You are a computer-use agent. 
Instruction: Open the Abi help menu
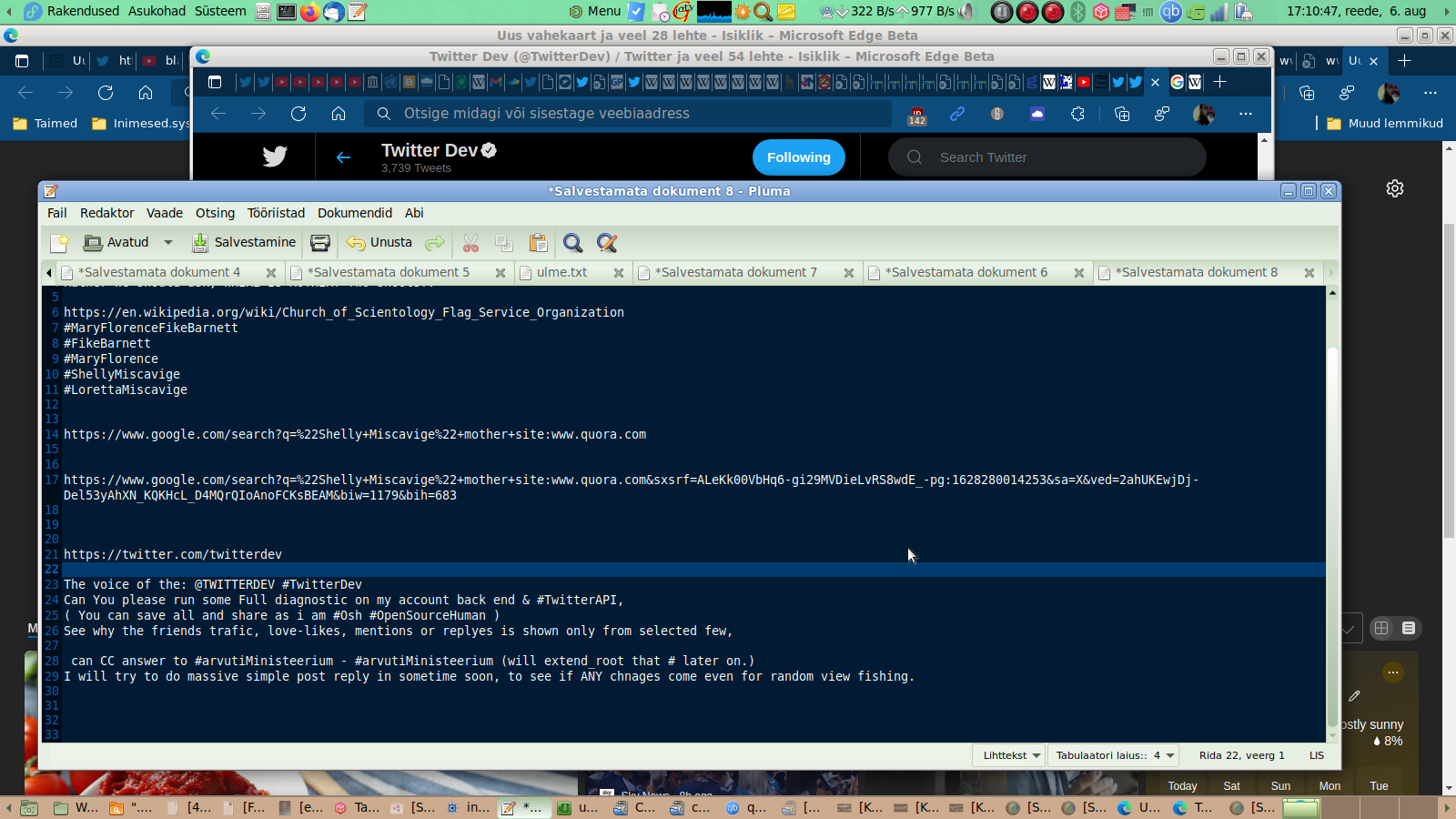[x=414, y=213]
